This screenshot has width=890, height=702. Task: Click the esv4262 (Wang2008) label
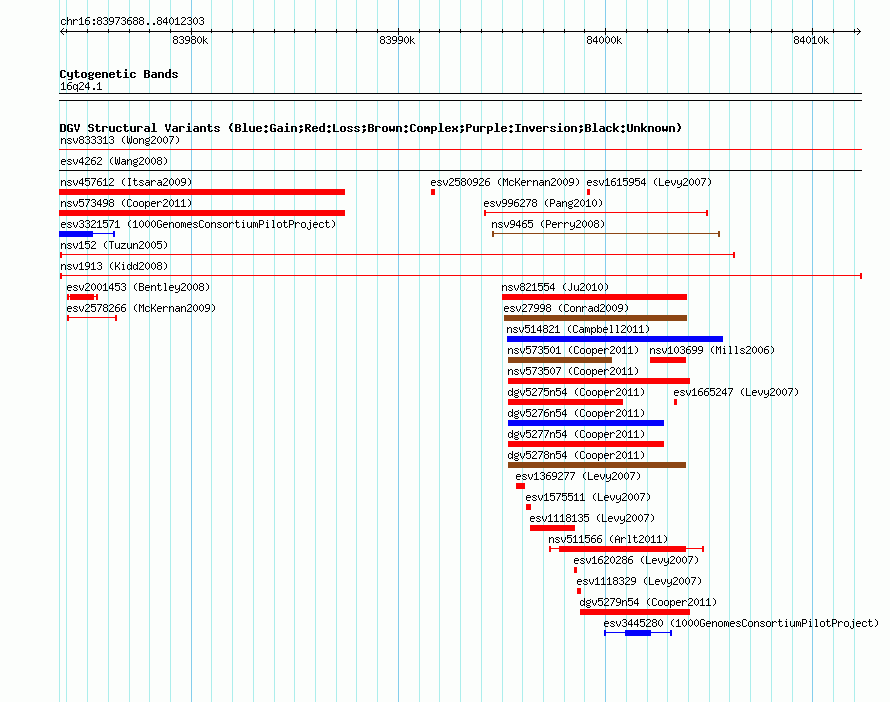[114, 161]
